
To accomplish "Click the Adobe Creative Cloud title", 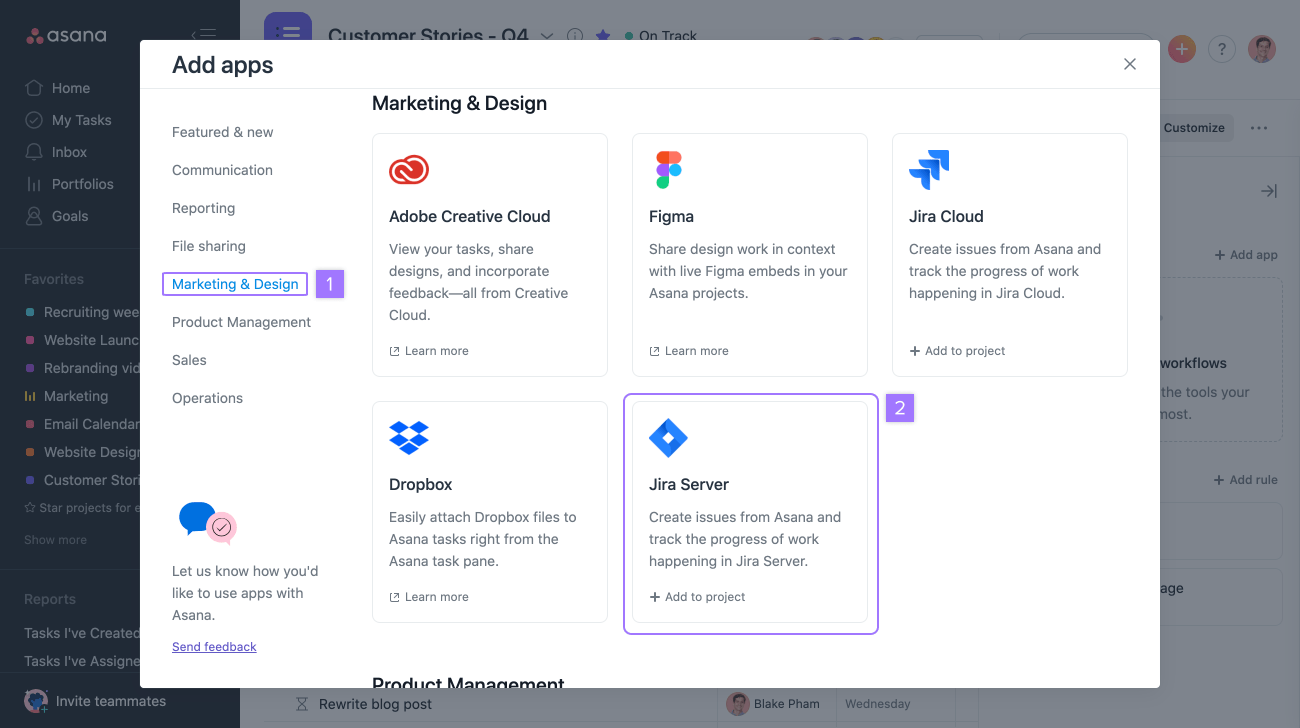I will click(x=469, y=216).
